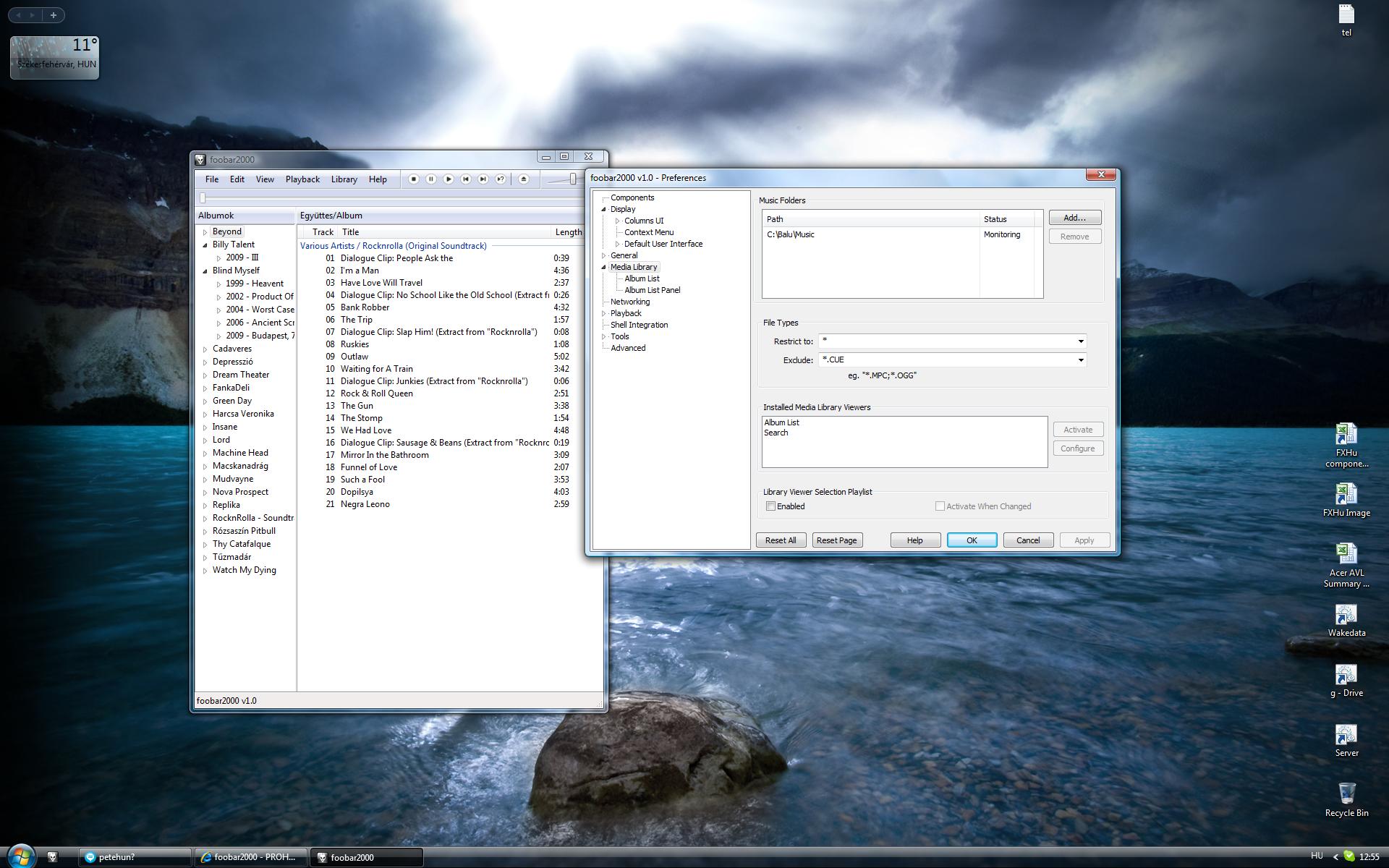
Task: Select Album List in Installed Viewers
Action: (x=781, y=422)
